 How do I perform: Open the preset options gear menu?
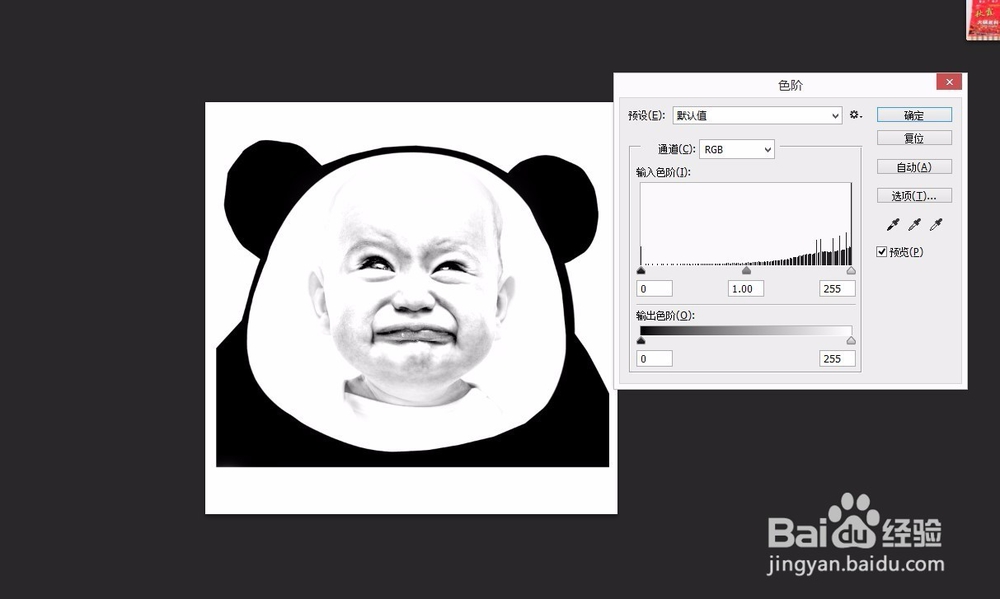(855, 115)
